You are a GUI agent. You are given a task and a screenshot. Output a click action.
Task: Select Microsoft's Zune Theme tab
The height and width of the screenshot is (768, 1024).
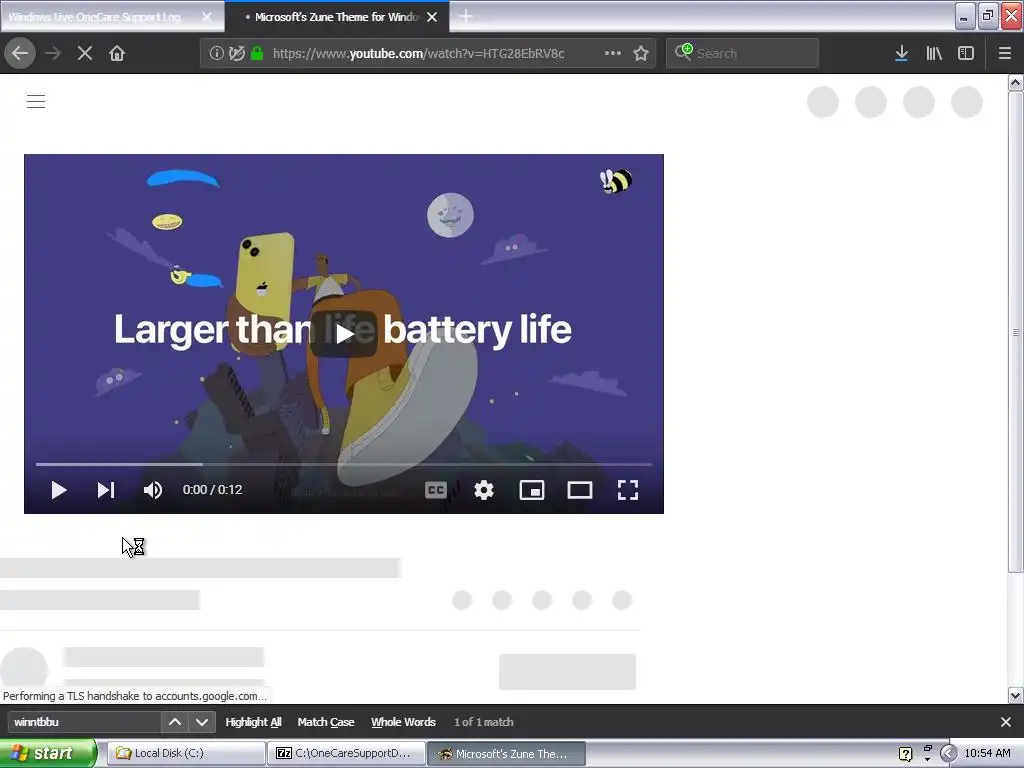336,17
